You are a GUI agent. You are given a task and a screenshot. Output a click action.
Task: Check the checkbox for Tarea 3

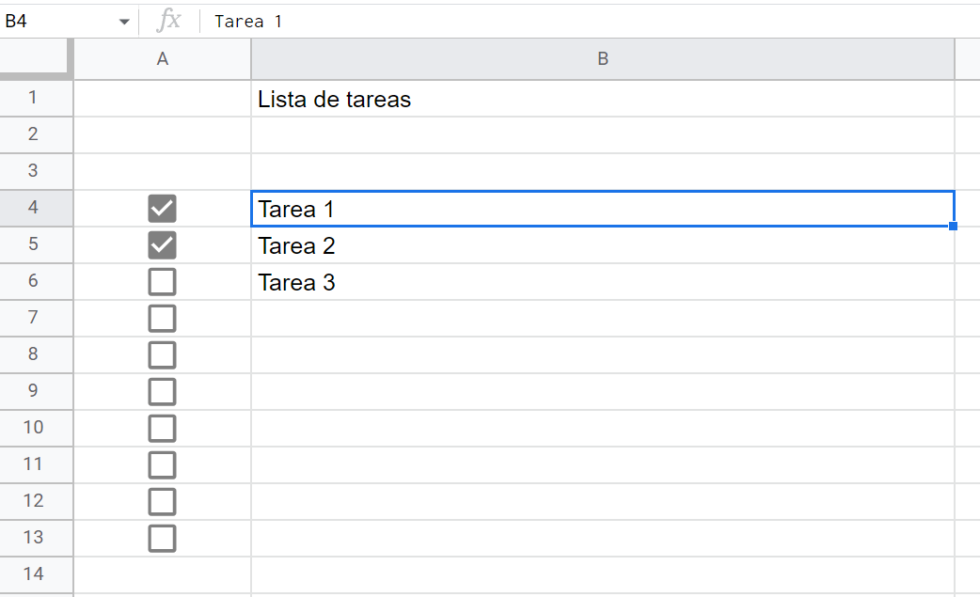pos(162,282)
